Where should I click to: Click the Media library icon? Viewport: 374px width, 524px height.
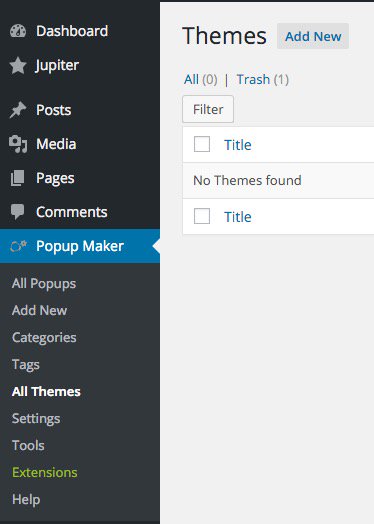tap(18, 144)
